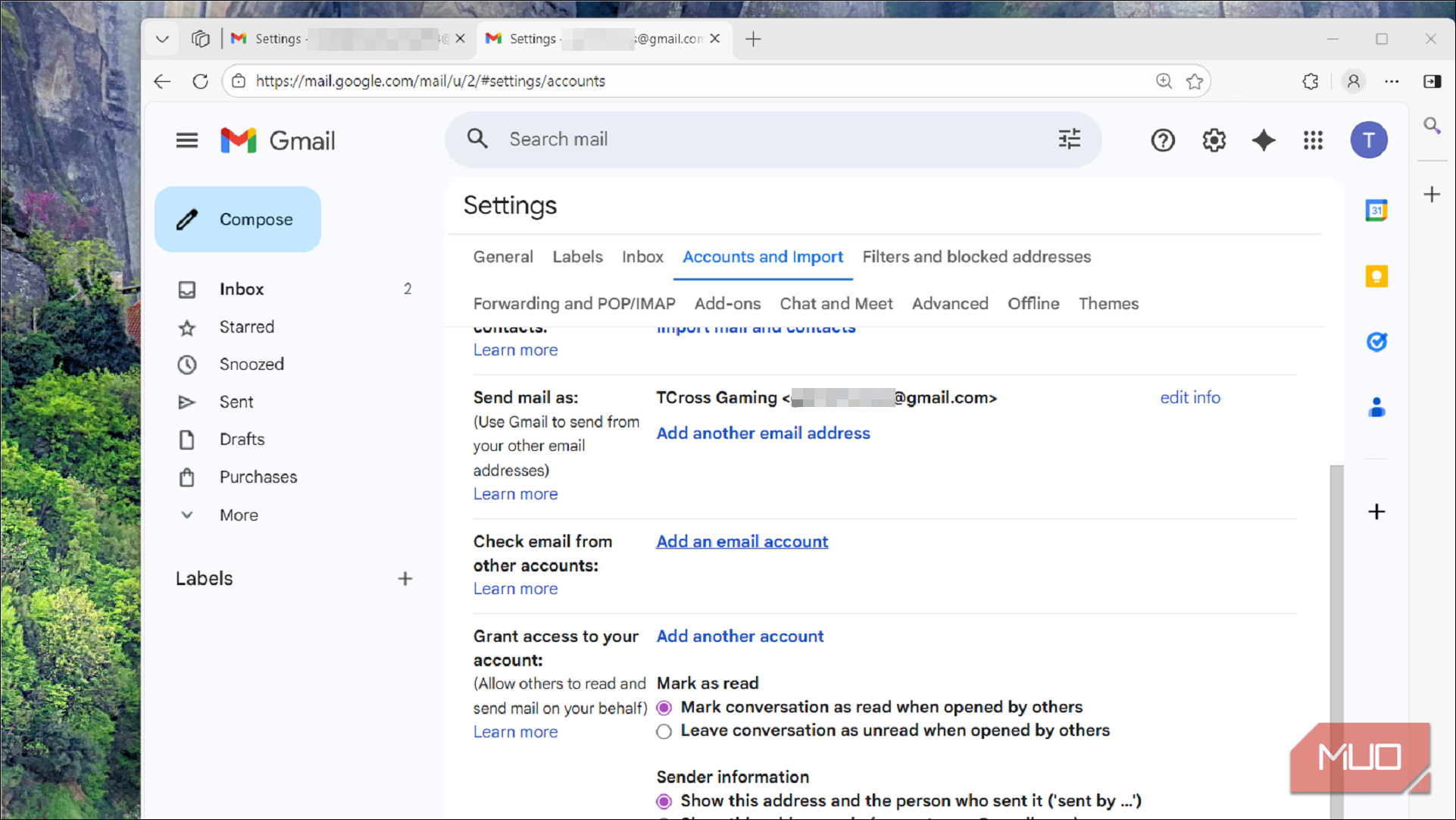
Task: Switch to the Labels settings tab
Action: (577, 257)
